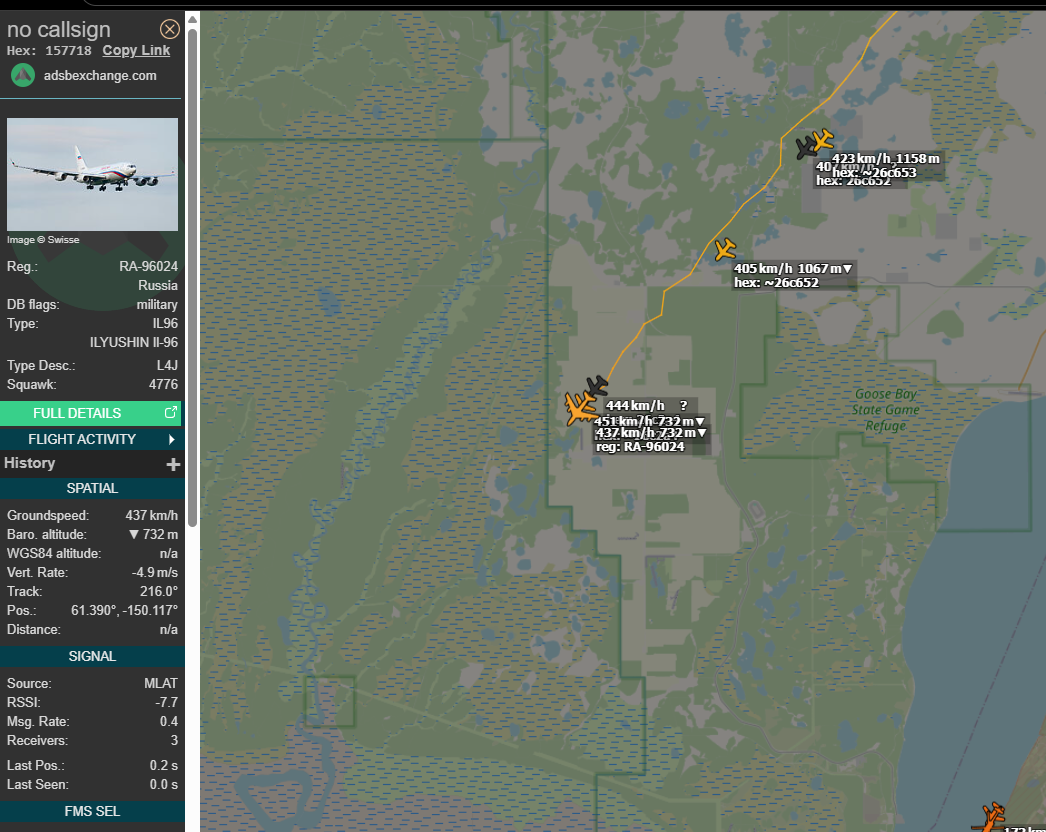
Task: Select the dark plane icon near 444 km/h
Action: (596, 386)
